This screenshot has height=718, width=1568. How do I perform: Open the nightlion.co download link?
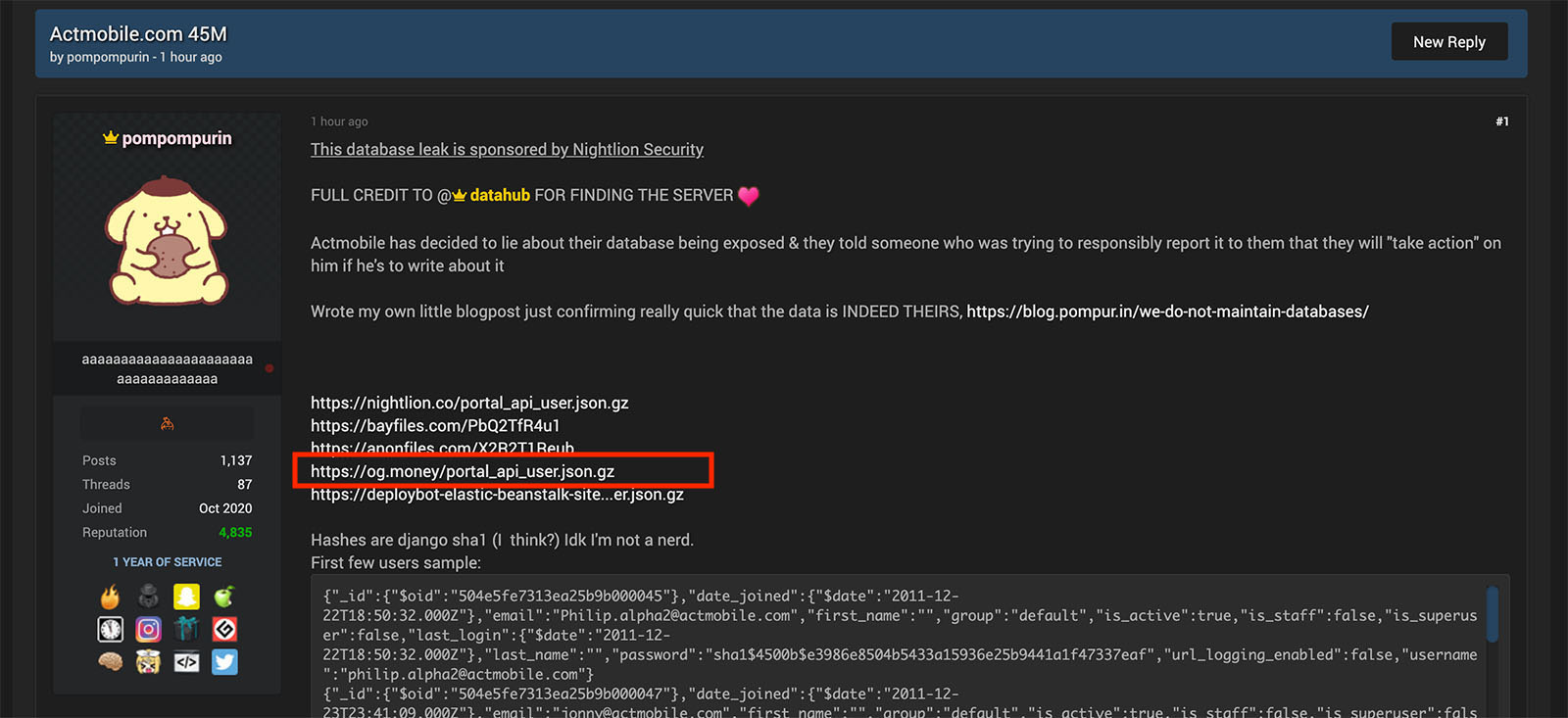[x=469, y=403]
